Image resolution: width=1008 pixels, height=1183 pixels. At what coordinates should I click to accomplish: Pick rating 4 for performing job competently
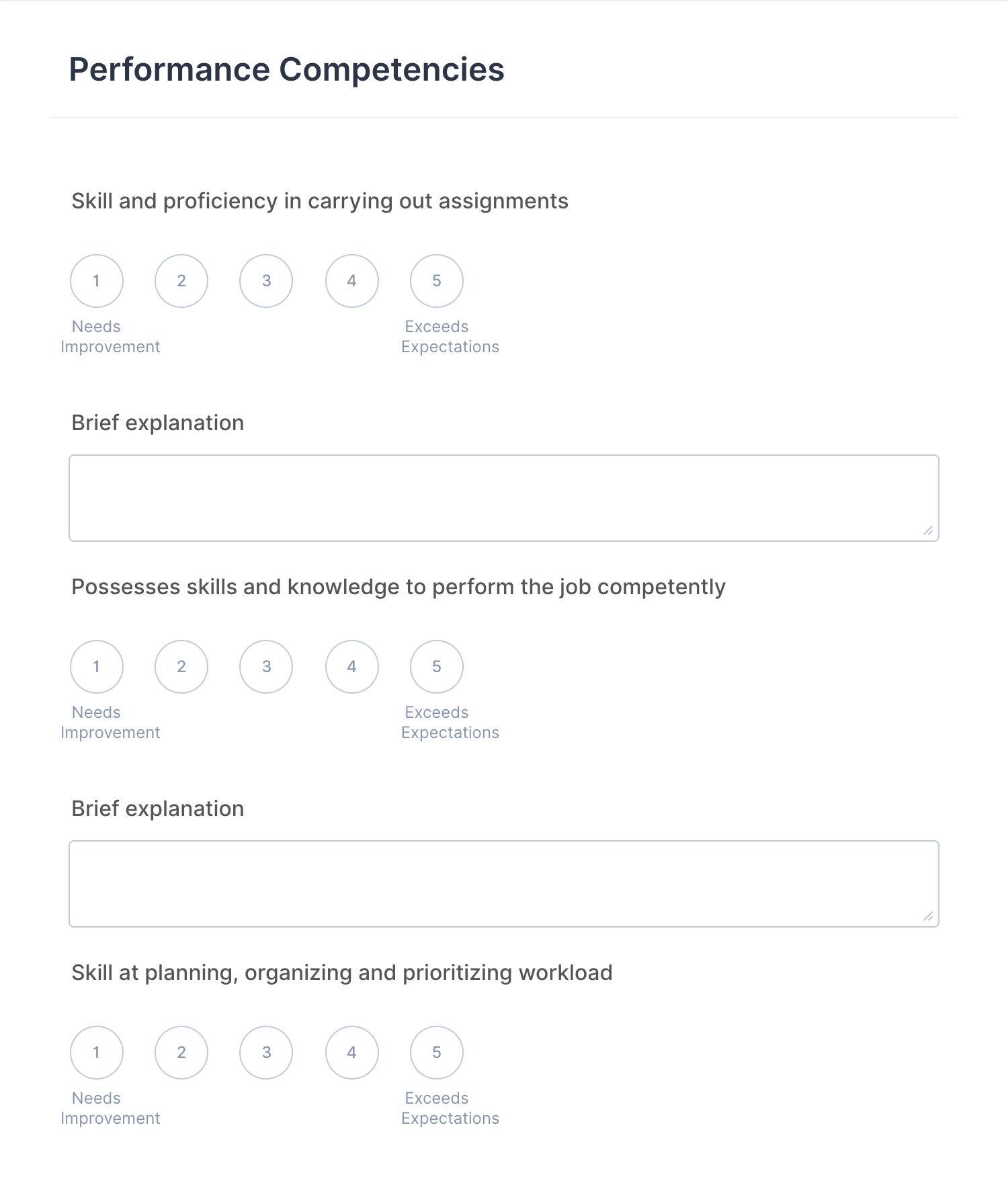352,667
